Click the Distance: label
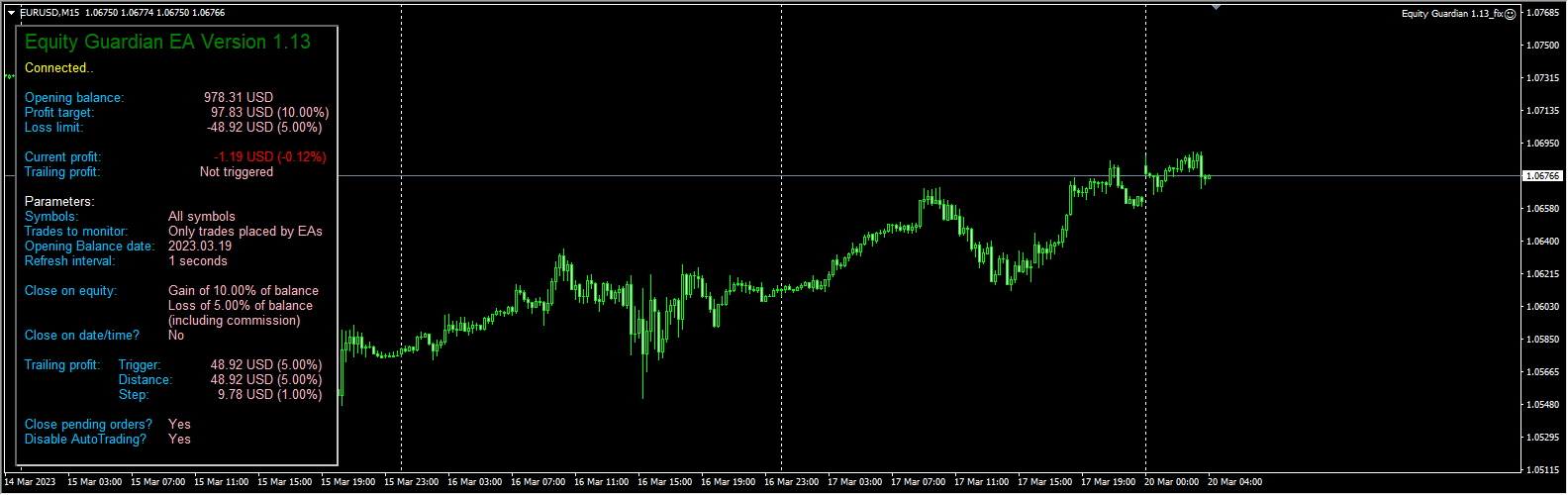The image size is (1568, 495). (146, 380)
